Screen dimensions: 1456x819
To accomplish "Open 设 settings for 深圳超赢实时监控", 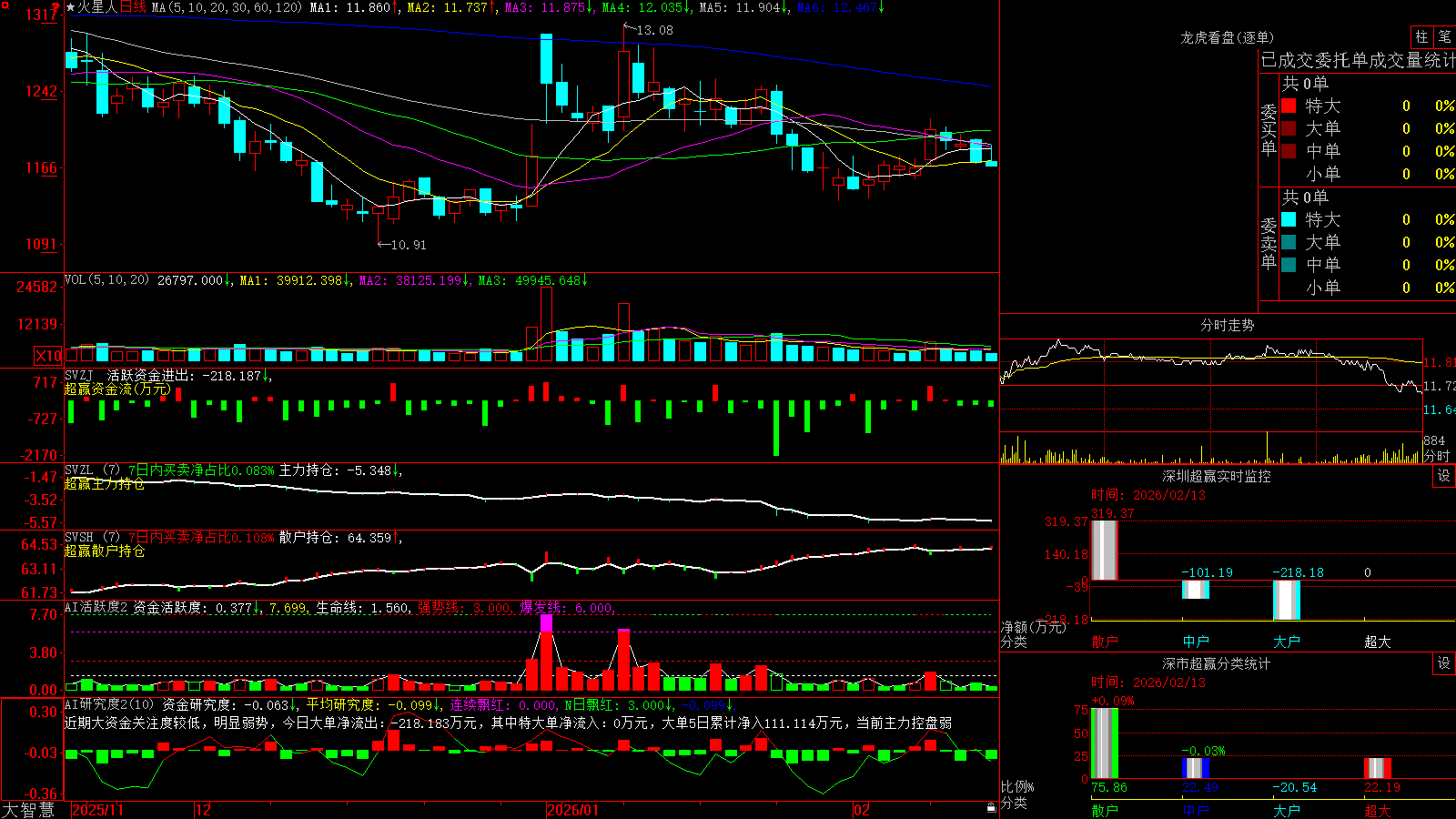I will click(x=1444, y=476).
